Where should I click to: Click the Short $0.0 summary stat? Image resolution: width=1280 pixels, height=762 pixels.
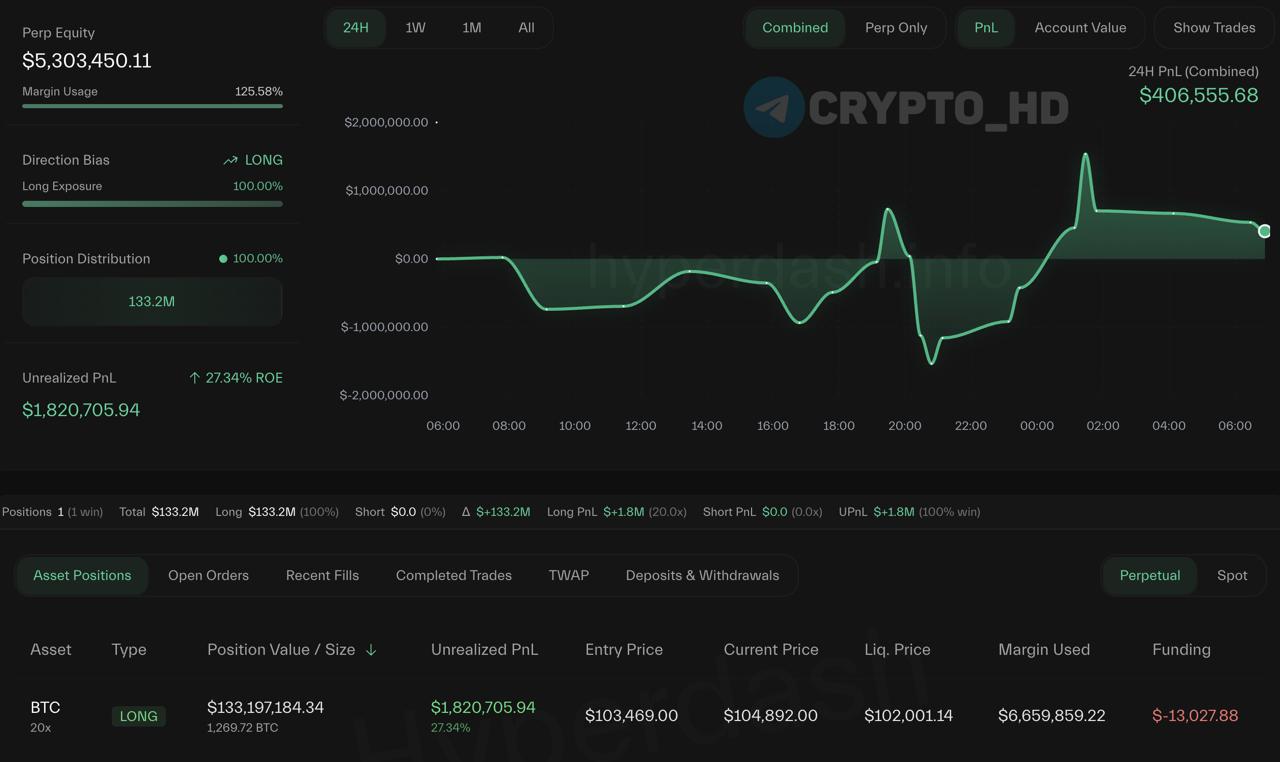400,512
